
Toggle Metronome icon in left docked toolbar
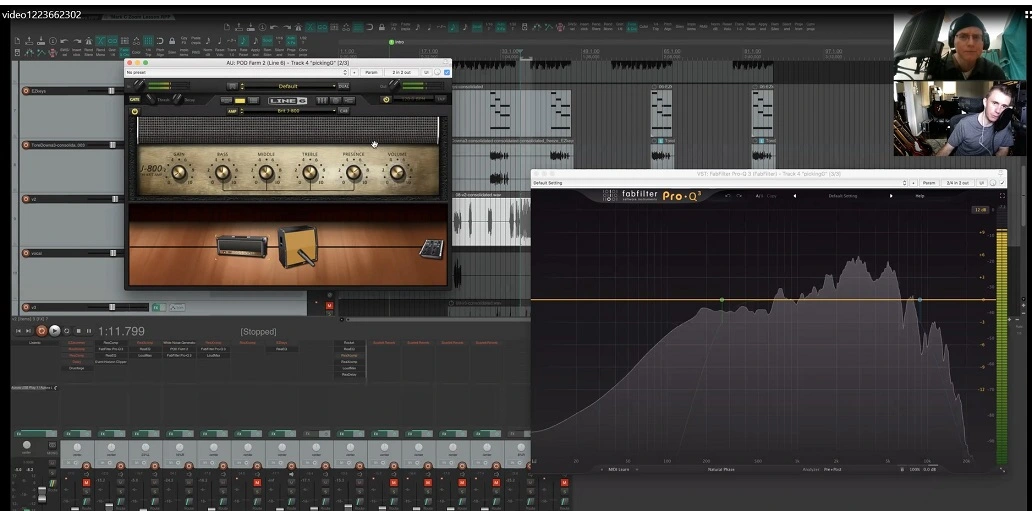click(x=89, y=41)
